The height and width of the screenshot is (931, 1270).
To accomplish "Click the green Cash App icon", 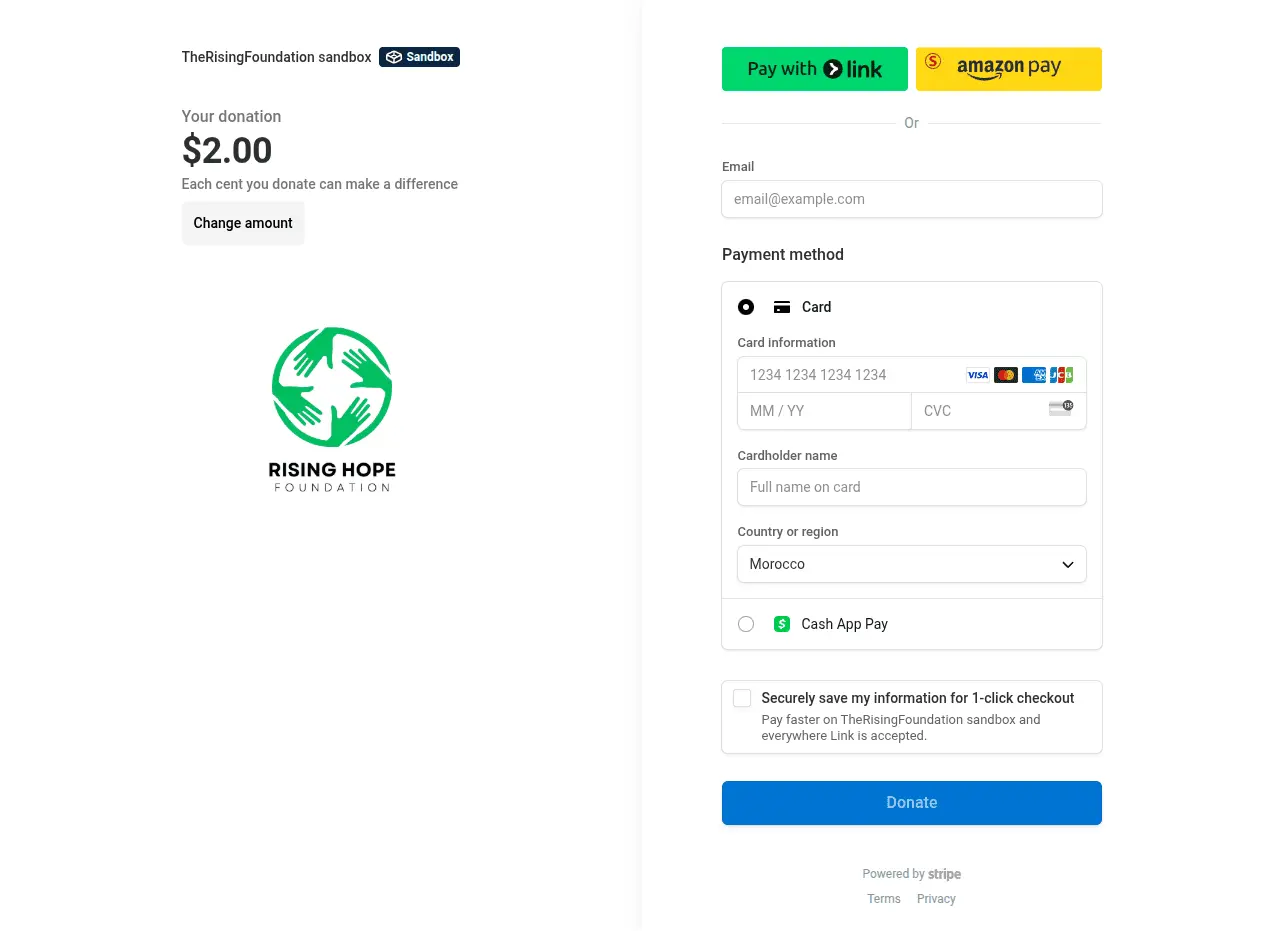I will coord(782,624).
